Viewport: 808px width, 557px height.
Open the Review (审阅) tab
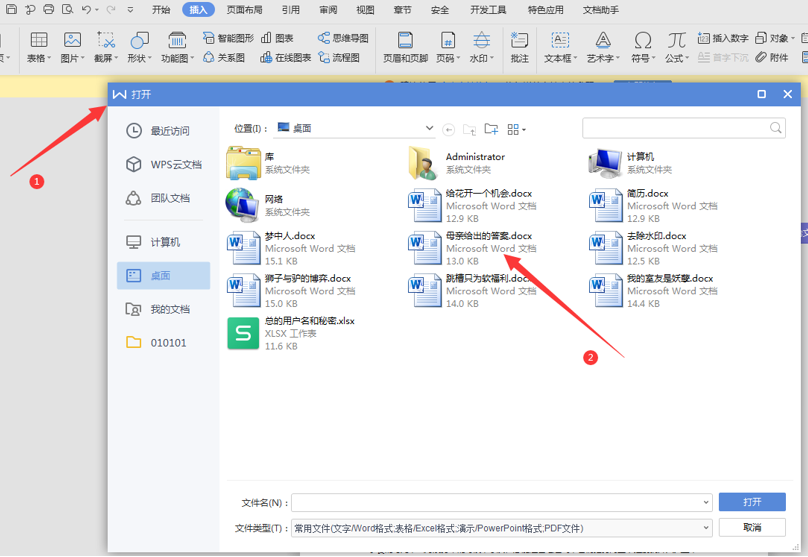point(328,10)
